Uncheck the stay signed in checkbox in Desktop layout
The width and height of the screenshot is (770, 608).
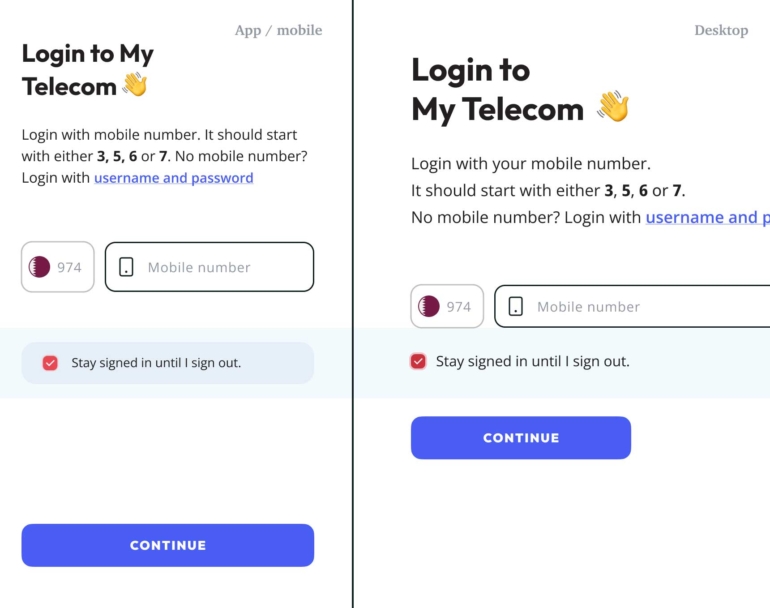[x=418, y=361]
